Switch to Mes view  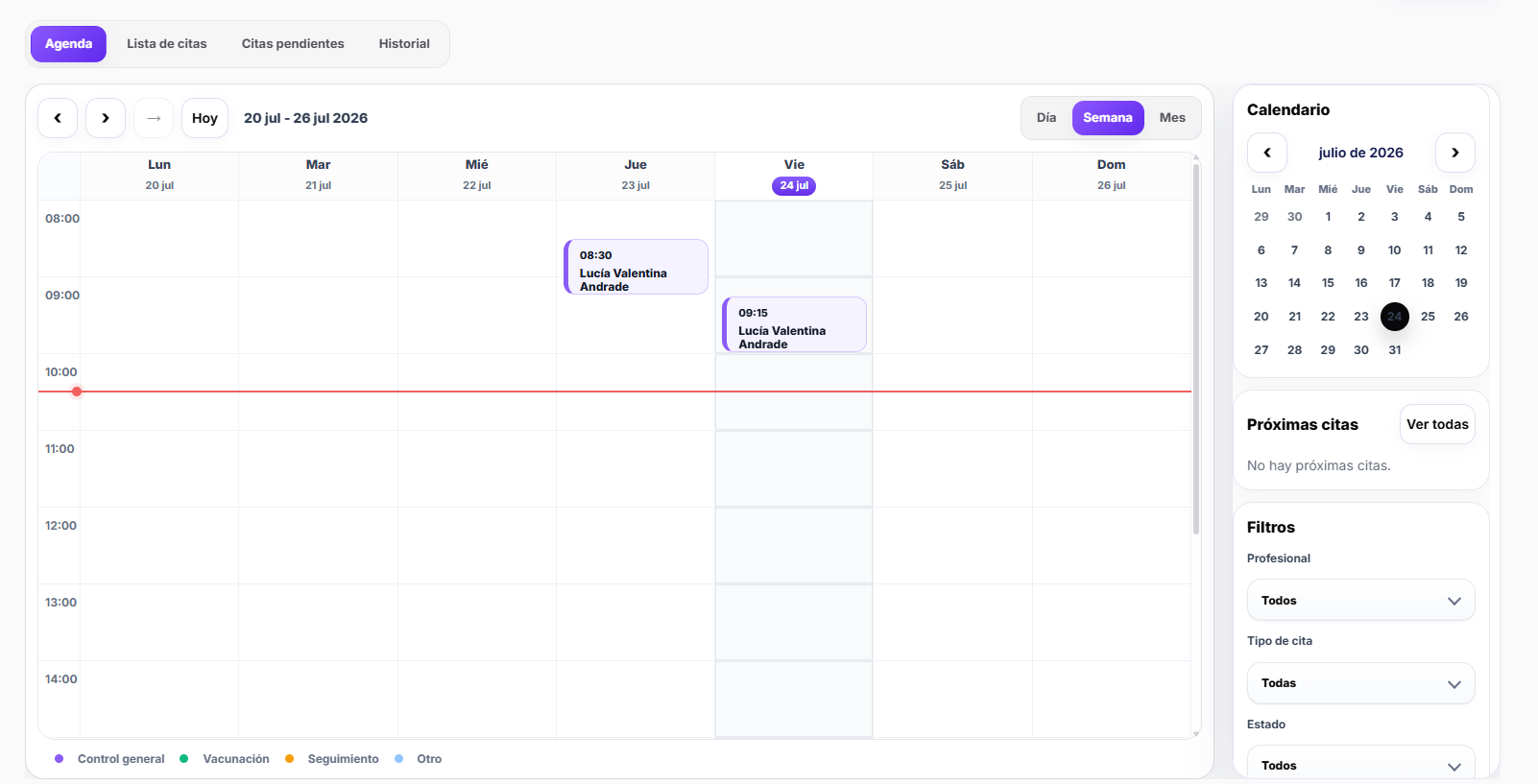click(1172, 118)
